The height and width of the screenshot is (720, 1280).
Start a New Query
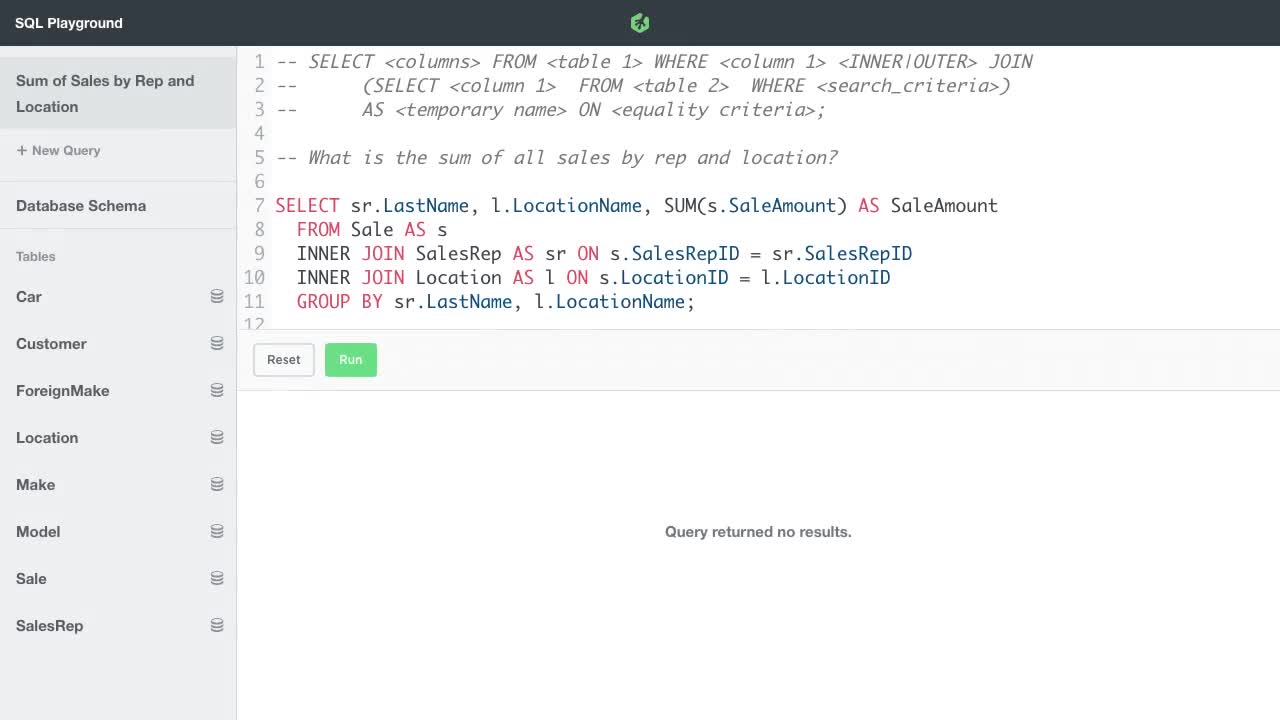point(58,150)
